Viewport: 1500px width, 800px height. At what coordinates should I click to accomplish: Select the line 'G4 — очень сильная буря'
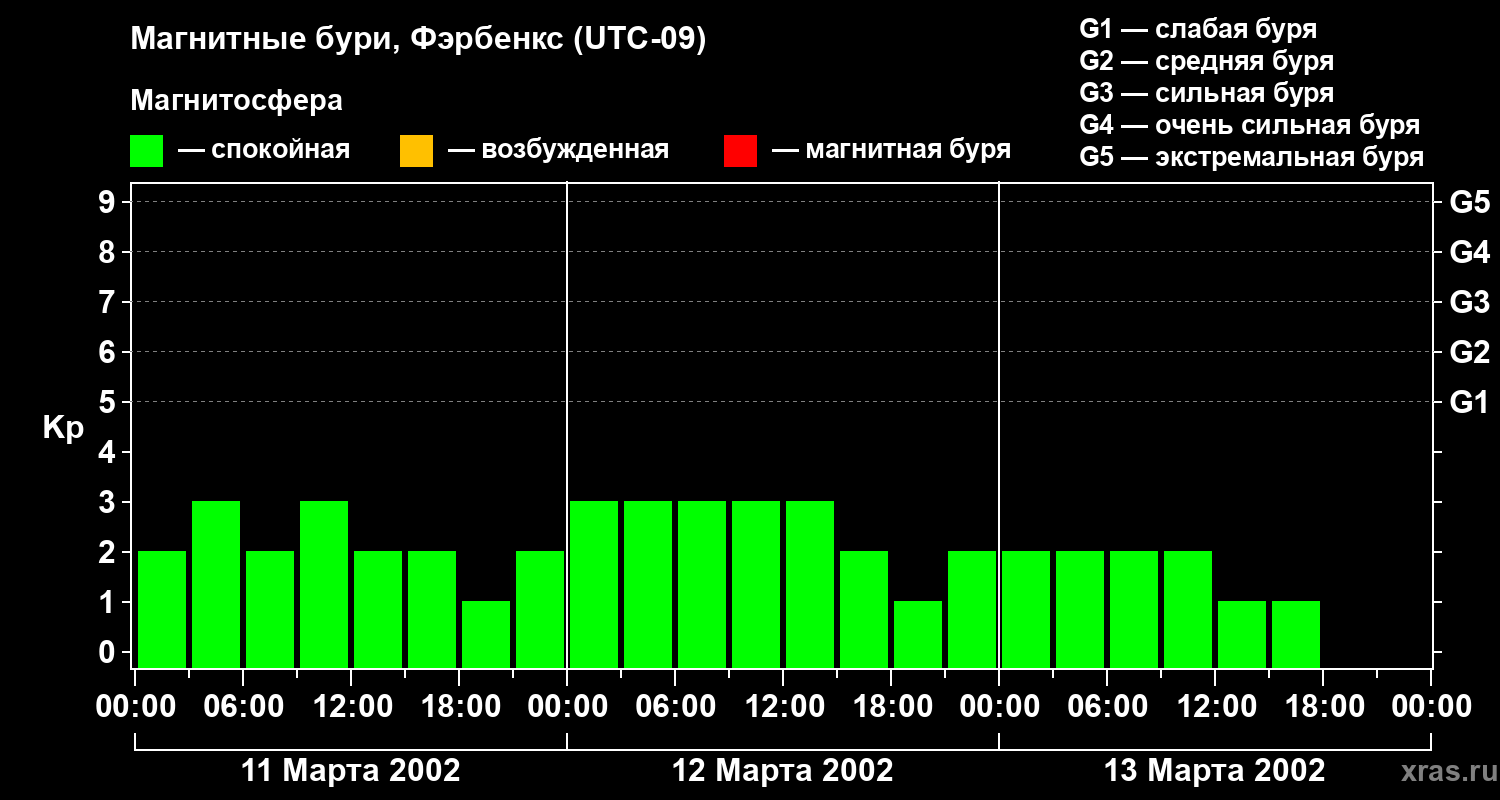1250,125
